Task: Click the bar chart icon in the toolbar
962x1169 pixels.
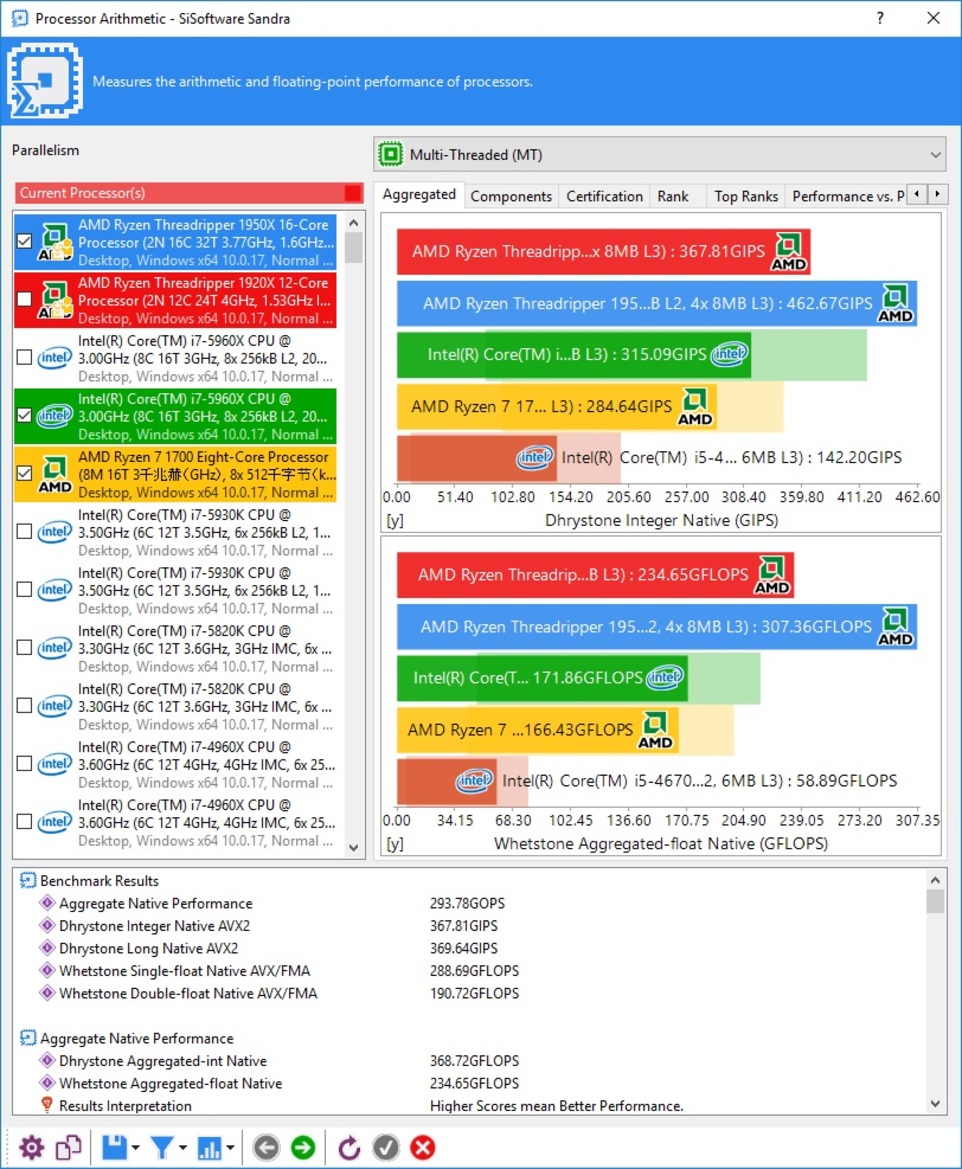Action: (x=209, y=1148)
